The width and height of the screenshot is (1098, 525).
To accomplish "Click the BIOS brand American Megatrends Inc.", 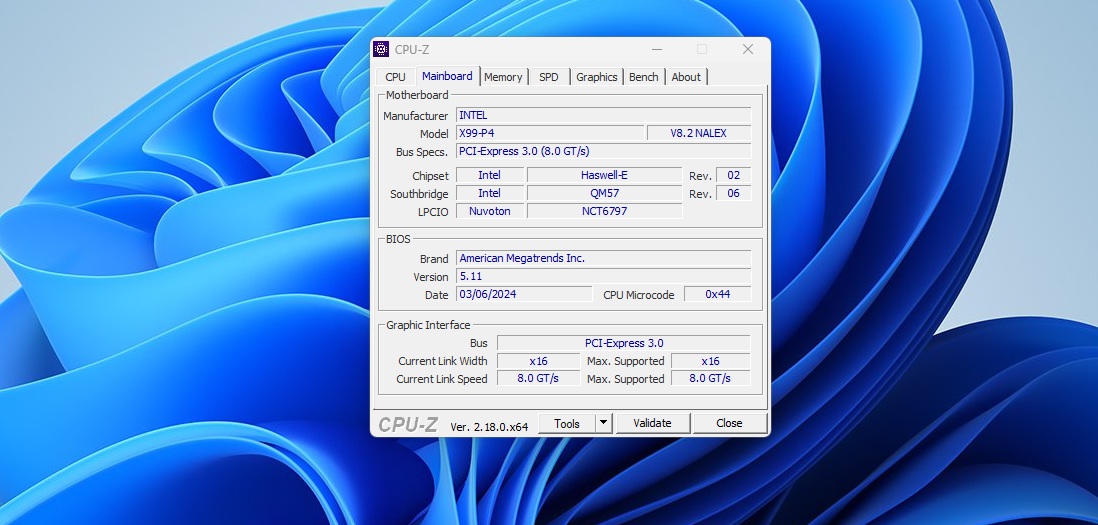I will pos(604,258).
